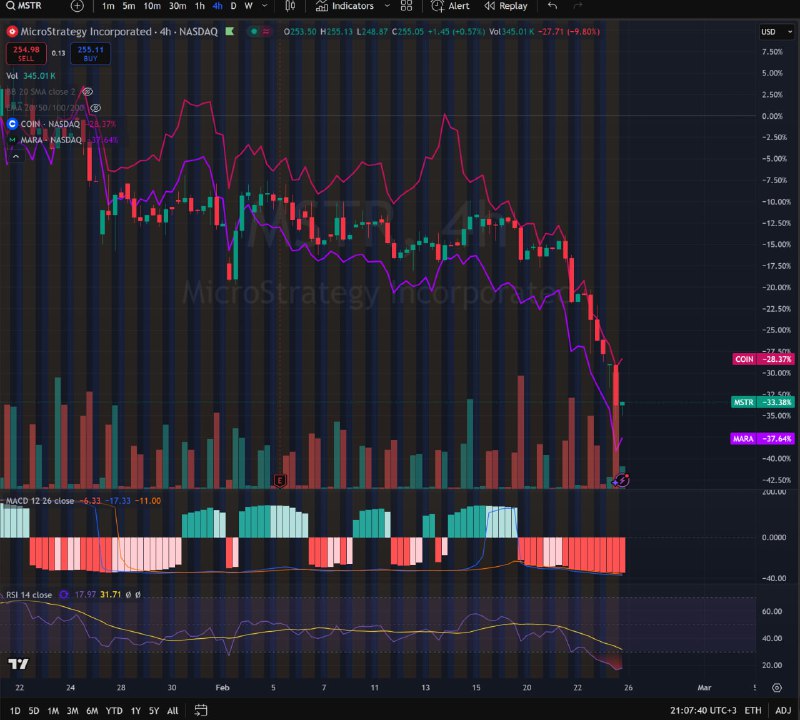Click the Vol 345.01K indicator legend
Image resolution: width=800 pixels, height=720 pixels.
pos(31,76)
